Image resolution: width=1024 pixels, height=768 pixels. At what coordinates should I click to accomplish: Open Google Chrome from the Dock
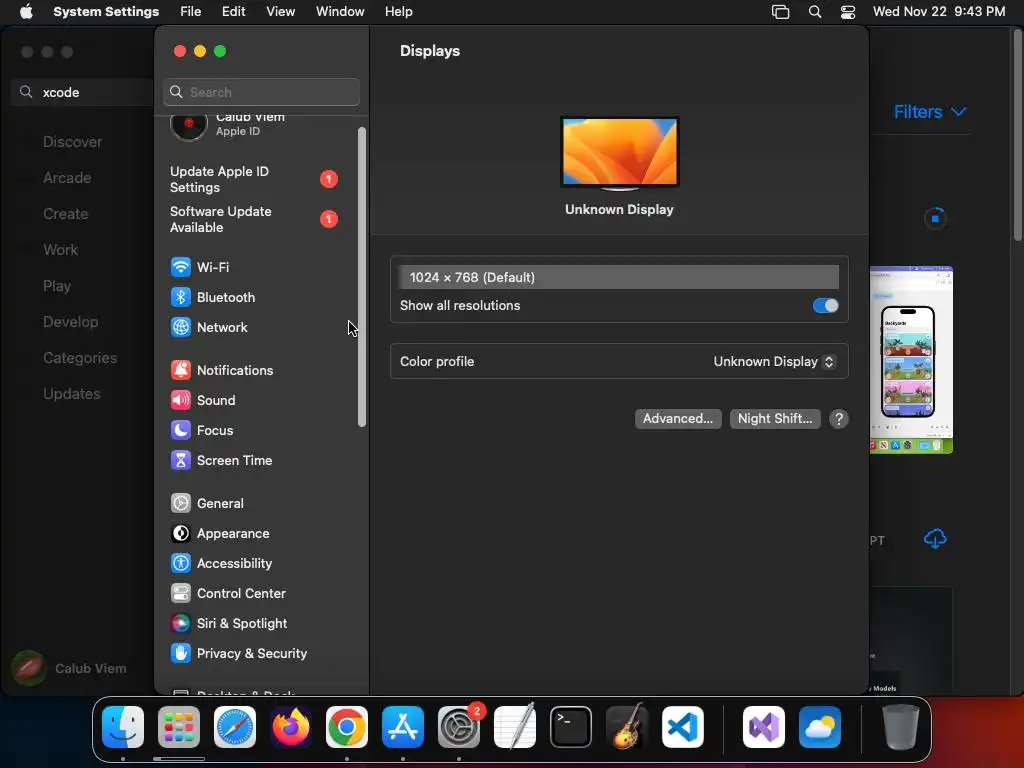point(347,727)
